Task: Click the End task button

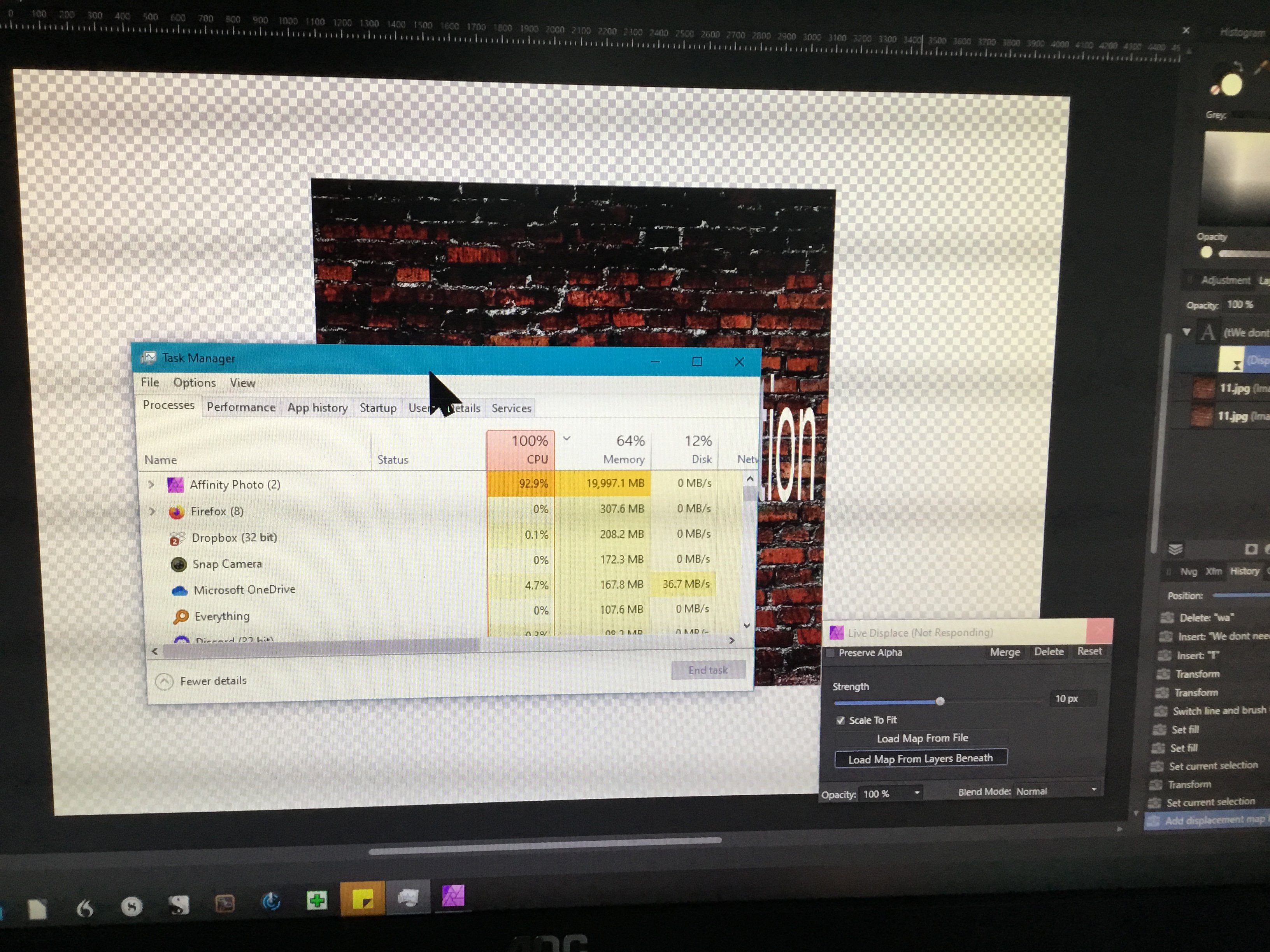Action: pos(708,670)
